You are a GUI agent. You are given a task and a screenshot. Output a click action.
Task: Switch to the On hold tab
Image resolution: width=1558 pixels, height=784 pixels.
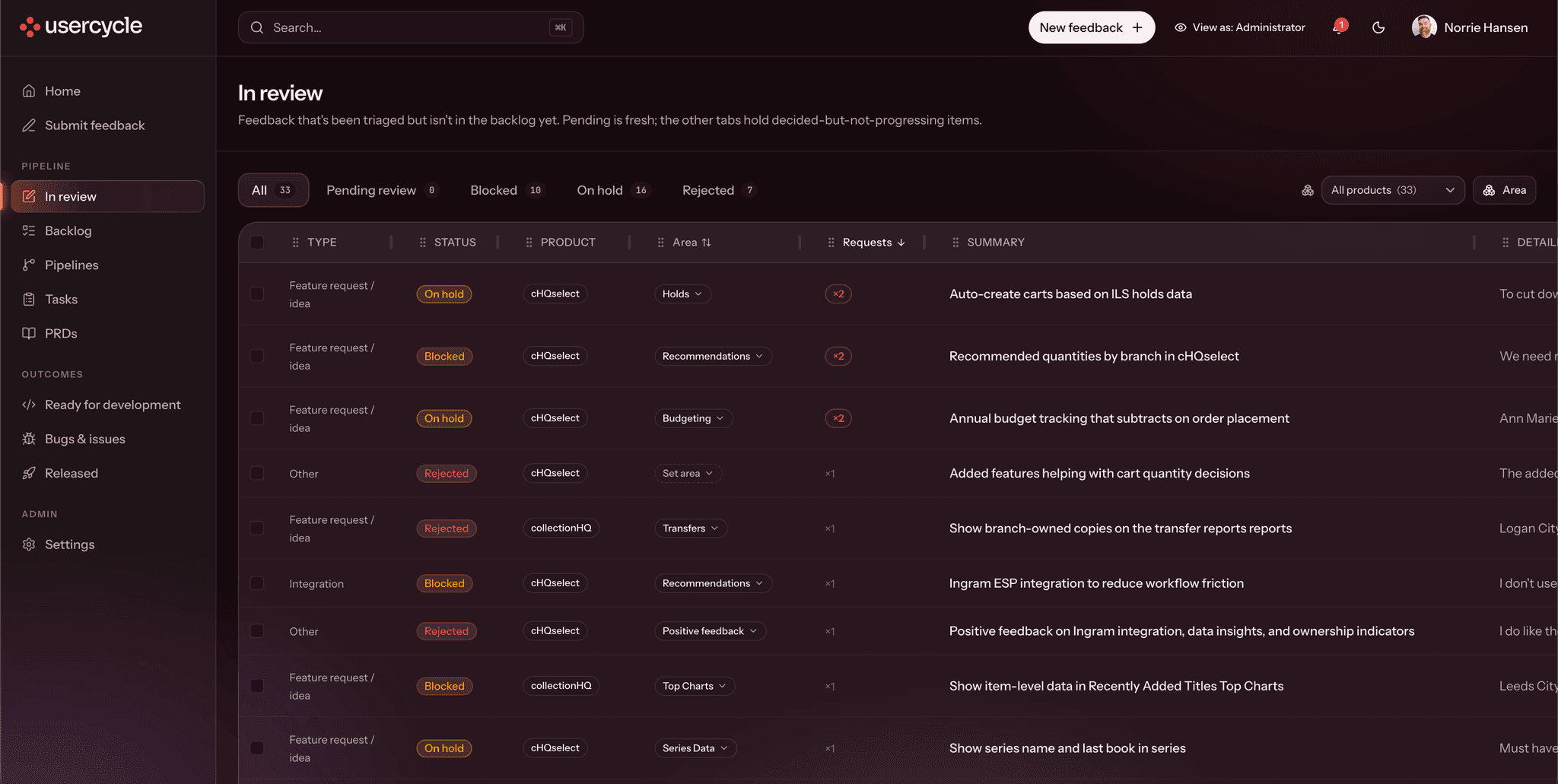pyautogui.click(x=612, y=190)
